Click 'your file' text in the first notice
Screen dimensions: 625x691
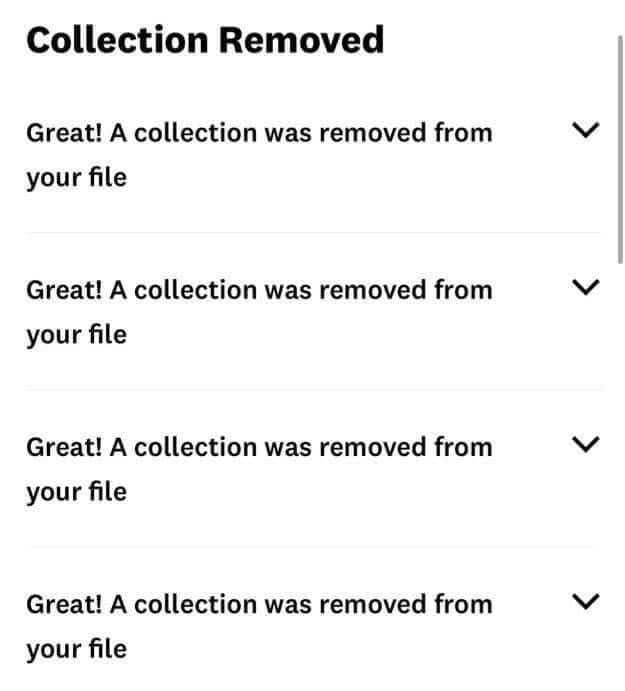(x=77, y=178)
